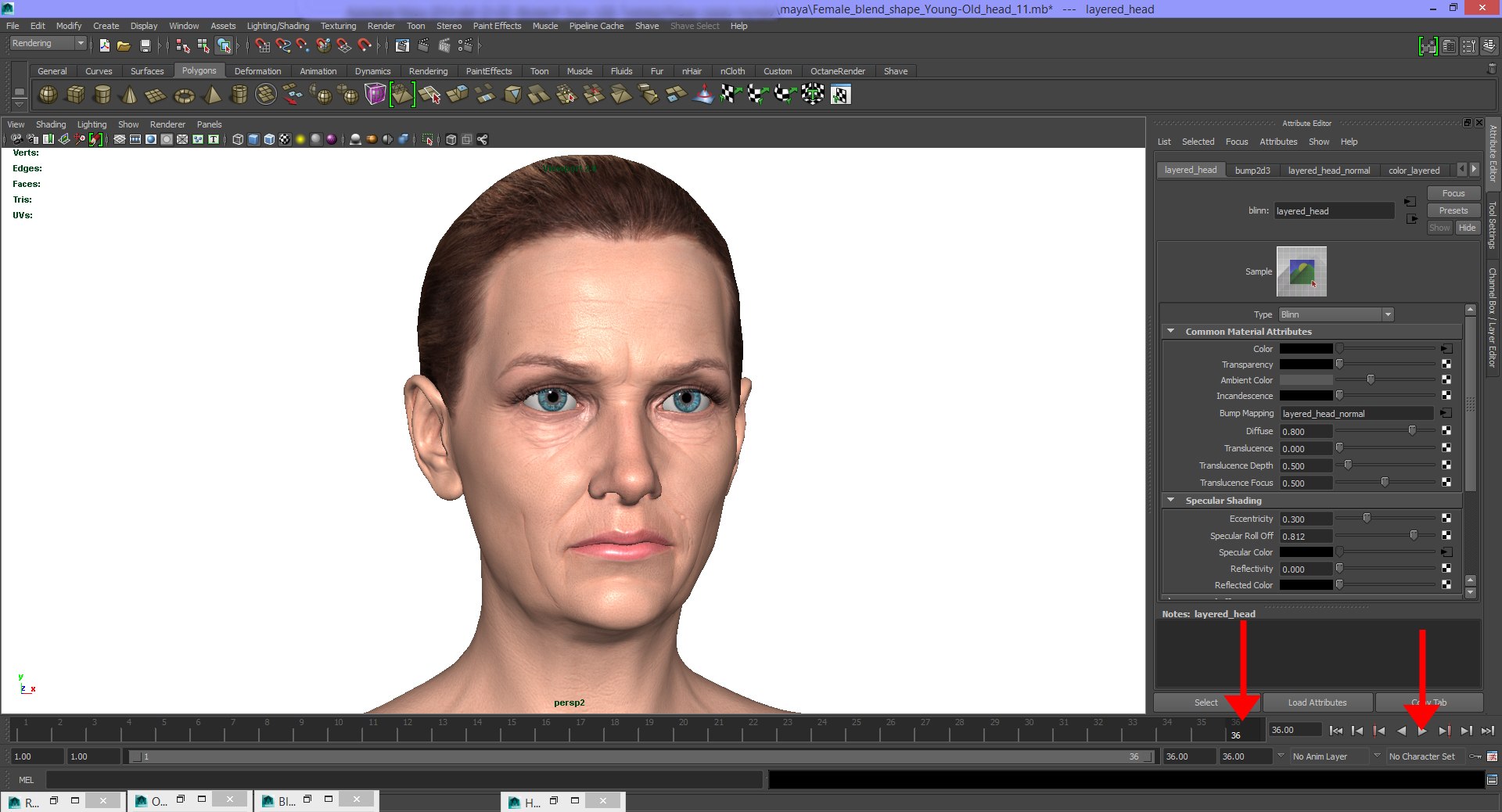Click the New Scene icon
This screenshot has height=812, width=1502.
(104, 45)
